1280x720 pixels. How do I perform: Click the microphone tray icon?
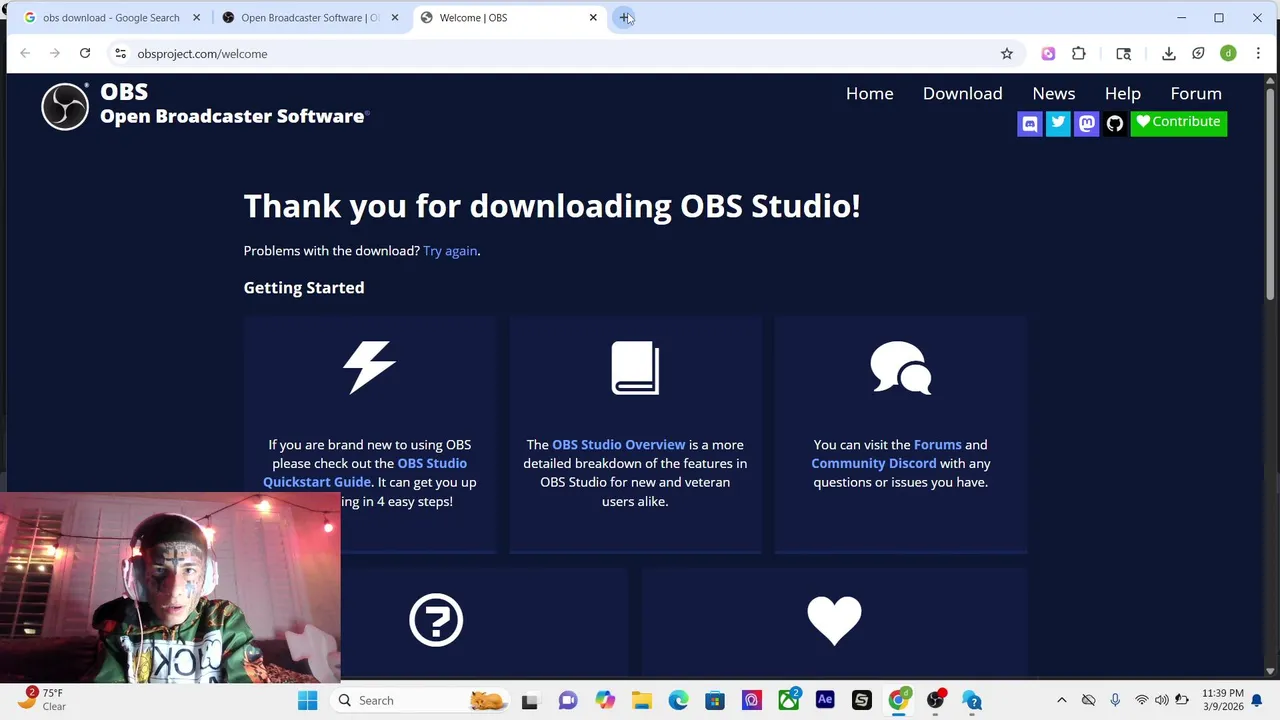(x=1115, y=700)
